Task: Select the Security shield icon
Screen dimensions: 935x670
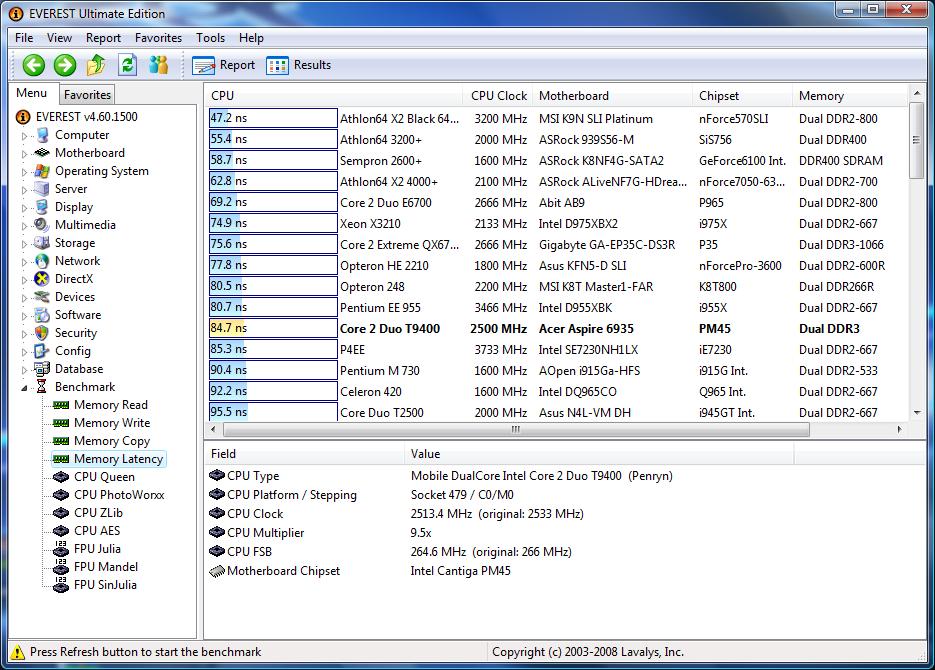Action: [42, 333]
